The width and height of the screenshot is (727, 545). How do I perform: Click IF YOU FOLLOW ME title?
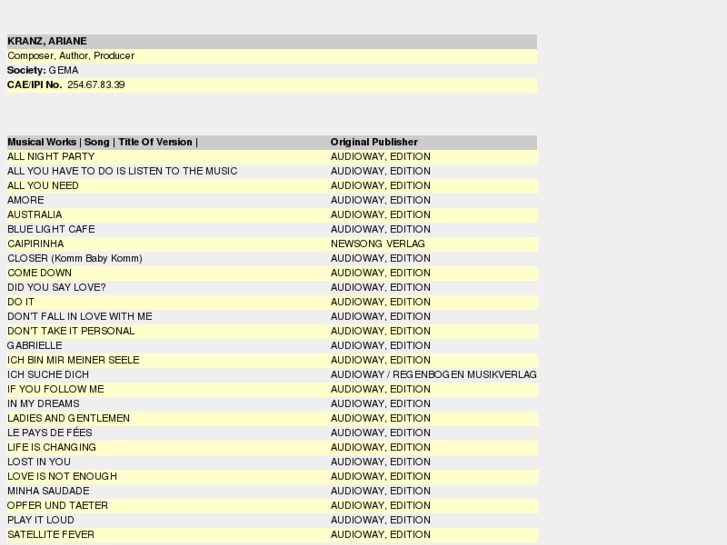point(56,389)
